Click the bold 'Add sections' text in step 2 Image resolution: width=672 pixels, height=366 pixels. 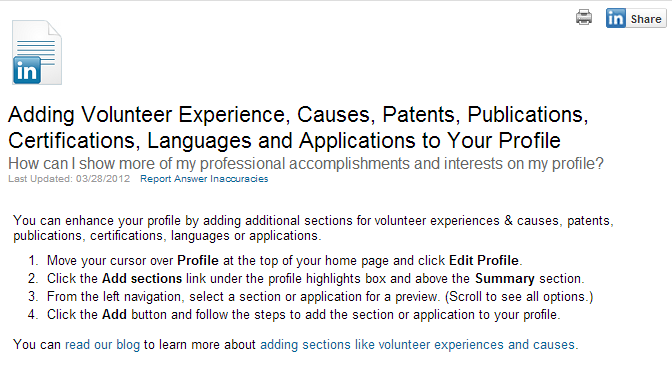(142, 279)
